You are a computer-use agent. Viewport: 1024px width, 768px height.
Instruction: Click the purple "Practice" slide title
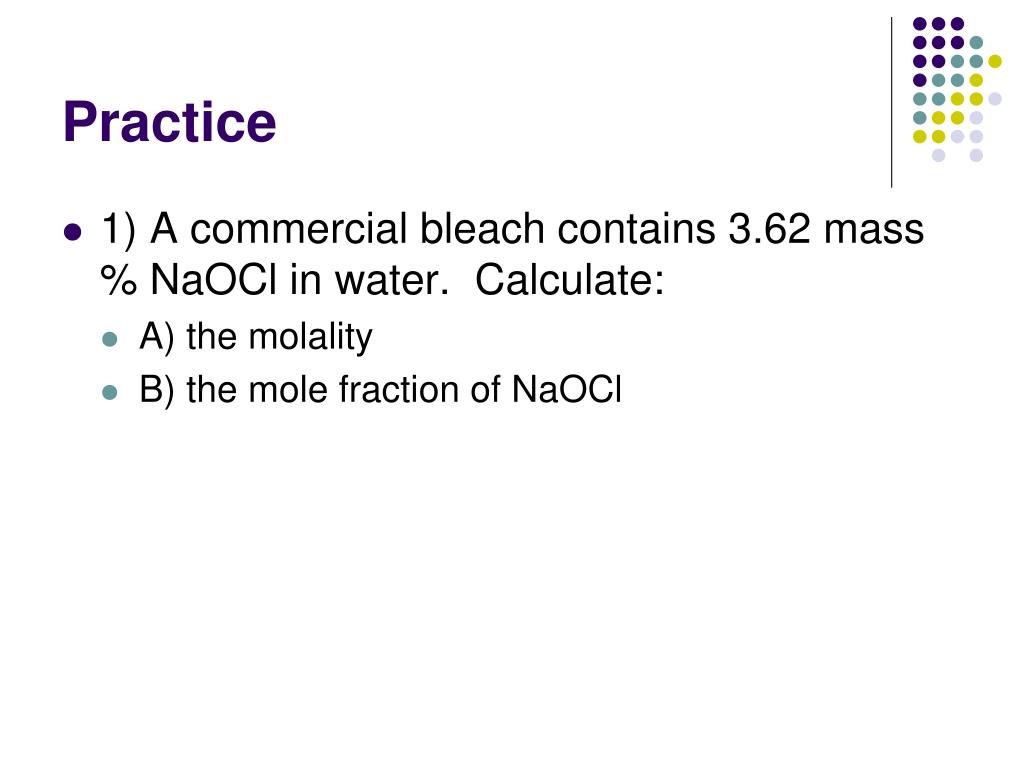click(x=170, y=122)
